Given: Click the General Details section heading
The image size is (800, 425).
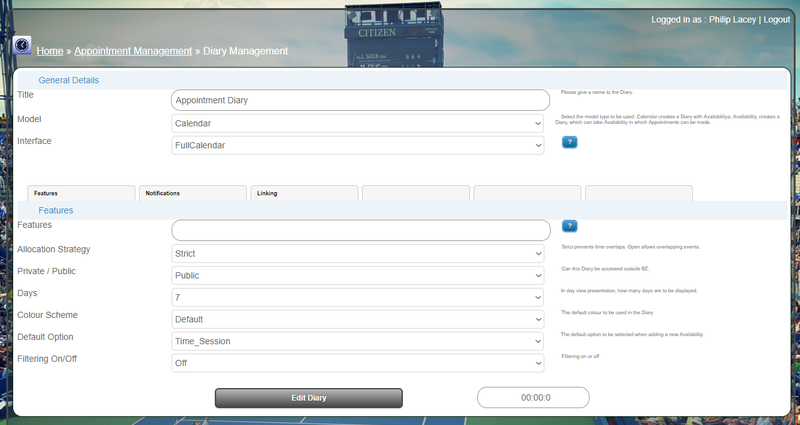Looking at the screenshot, I should [x=68, y=80].
